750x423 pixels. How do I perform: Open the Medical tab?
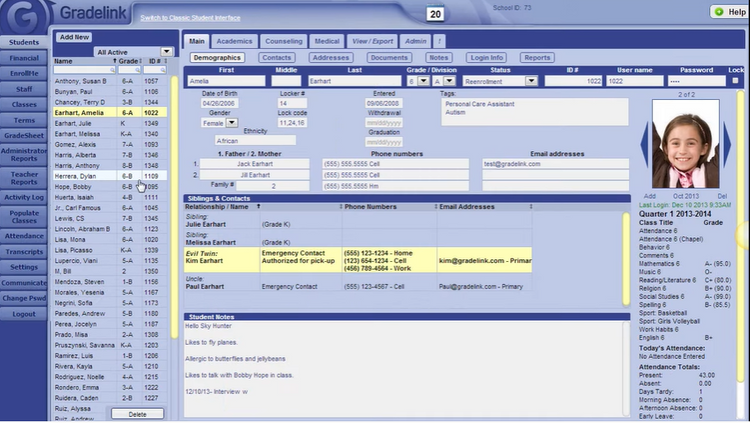(x=326, y=41)
